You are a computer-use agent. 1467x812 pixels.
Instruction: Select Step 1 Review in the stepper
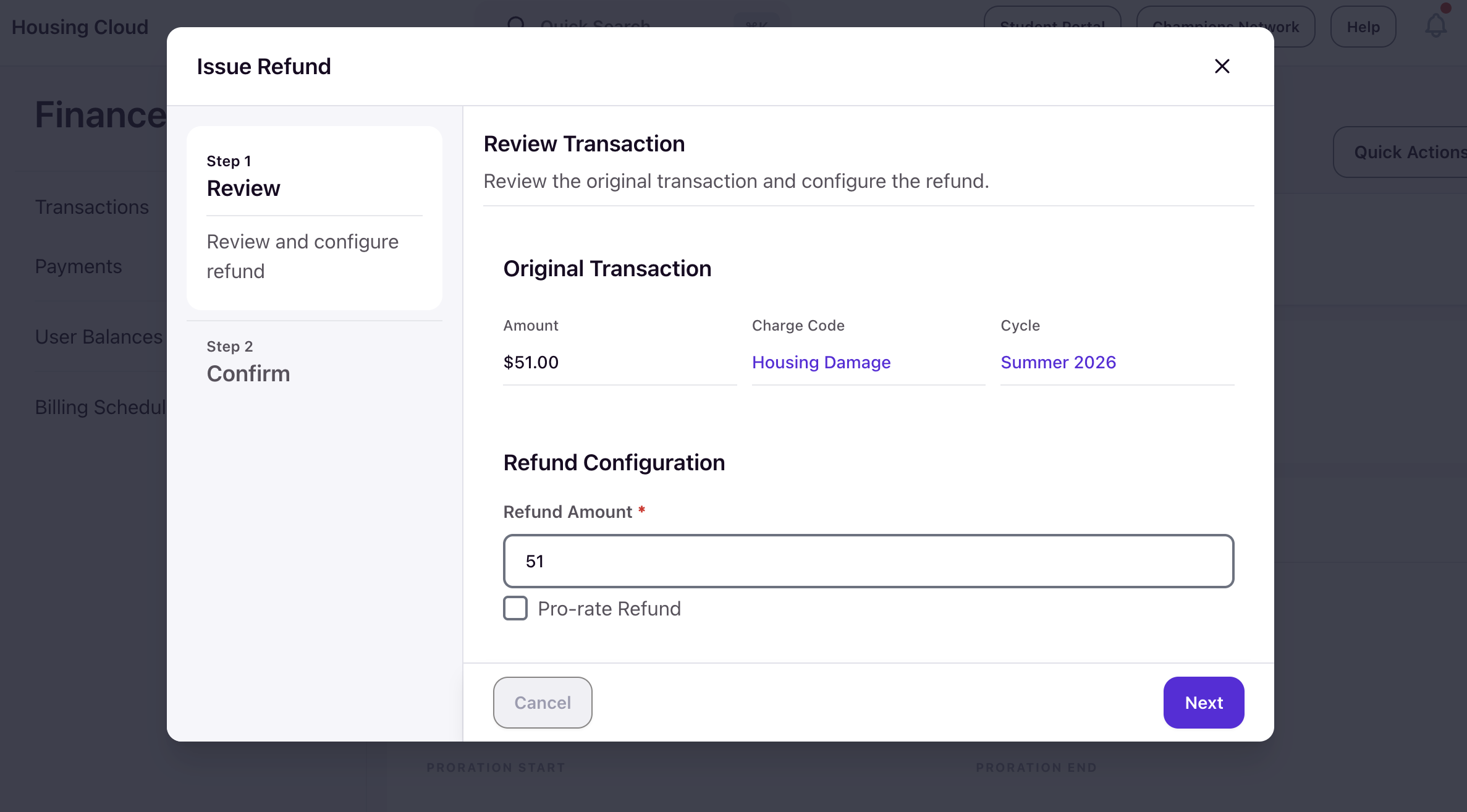coord(315,218)
